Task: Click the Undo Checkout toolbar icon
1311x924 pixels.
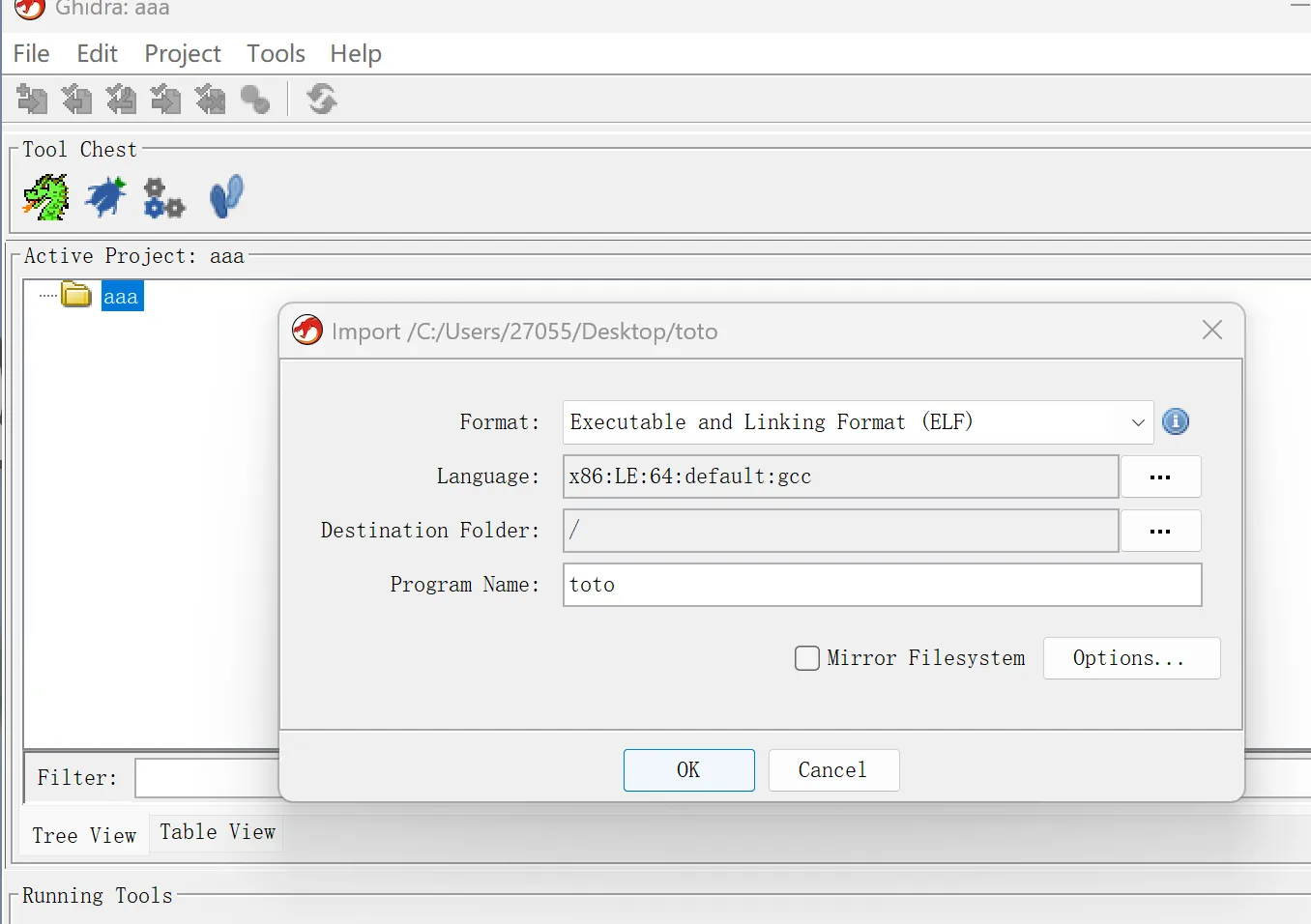Action: point(210,99)
